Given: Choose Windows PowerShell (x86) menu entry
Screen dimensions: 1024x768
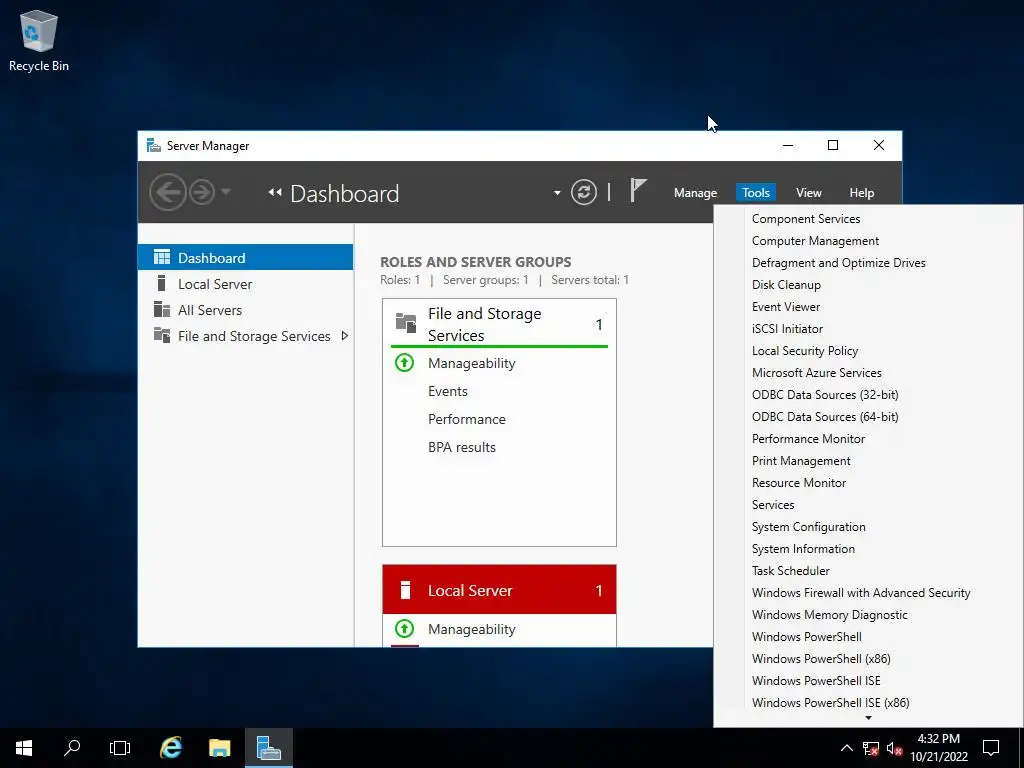Looking at the screenshot, I should (x=868, y=658).
